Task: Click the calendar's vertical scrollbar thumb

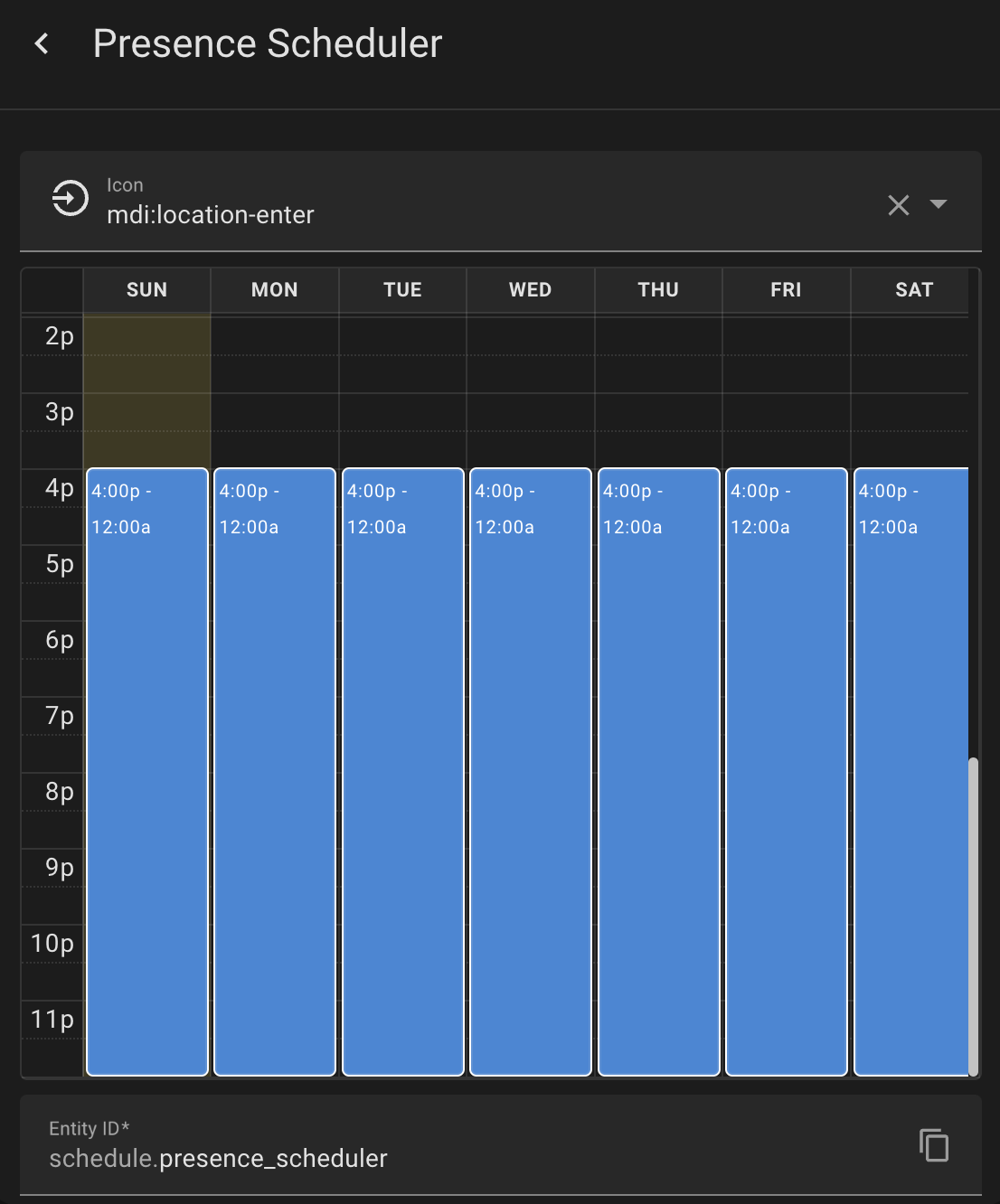Action: 973,916
